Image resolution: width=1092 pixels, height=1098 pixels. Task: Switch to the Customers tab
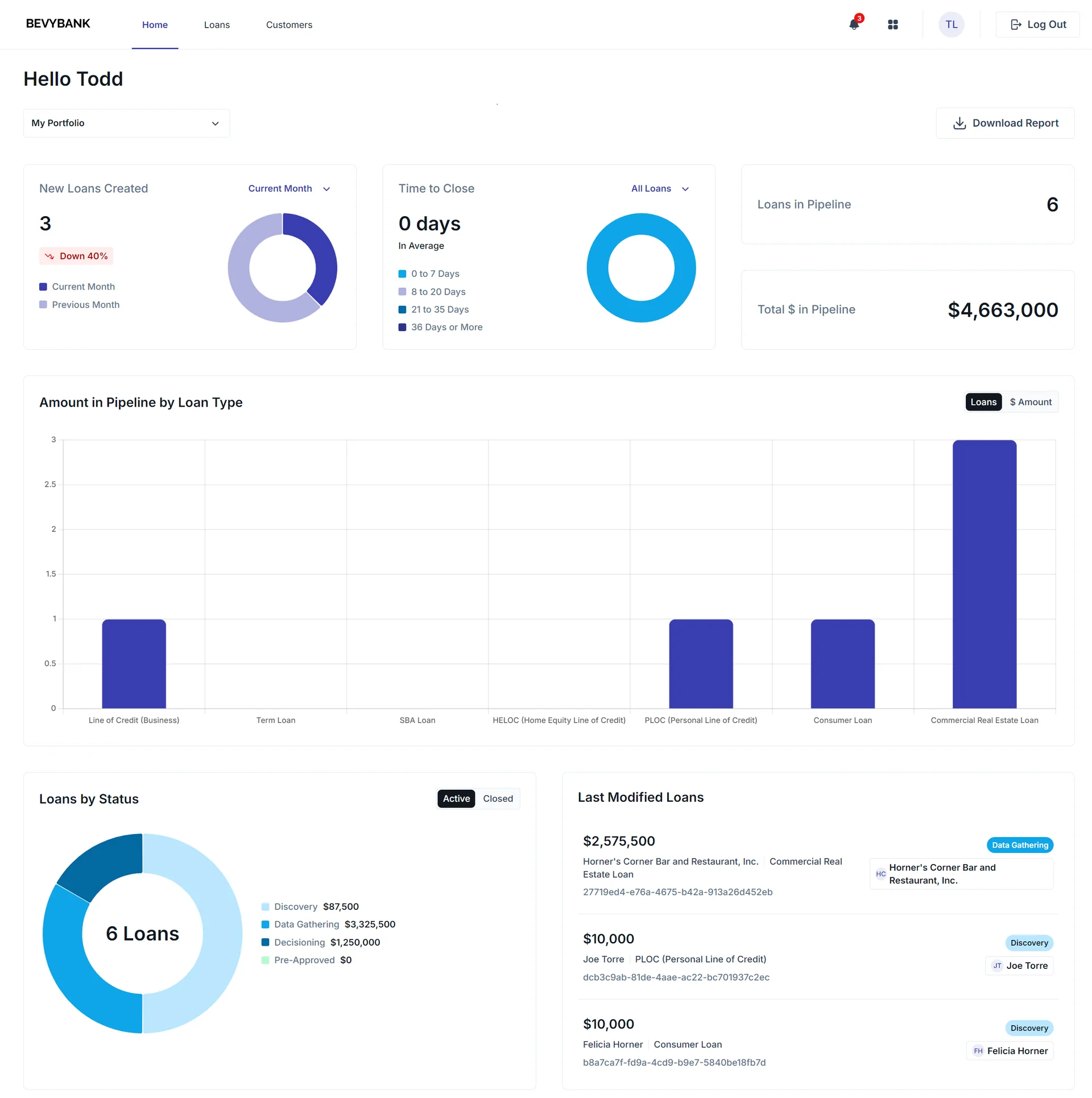click(289, 24)
